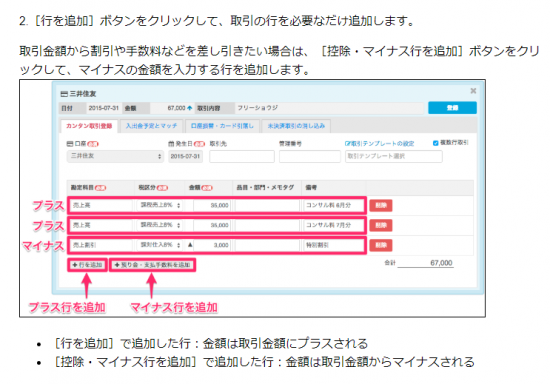This screenshot has height=384, width=550.
Task: Pick the 発生日 date field
Action: [x=185, y=156]
